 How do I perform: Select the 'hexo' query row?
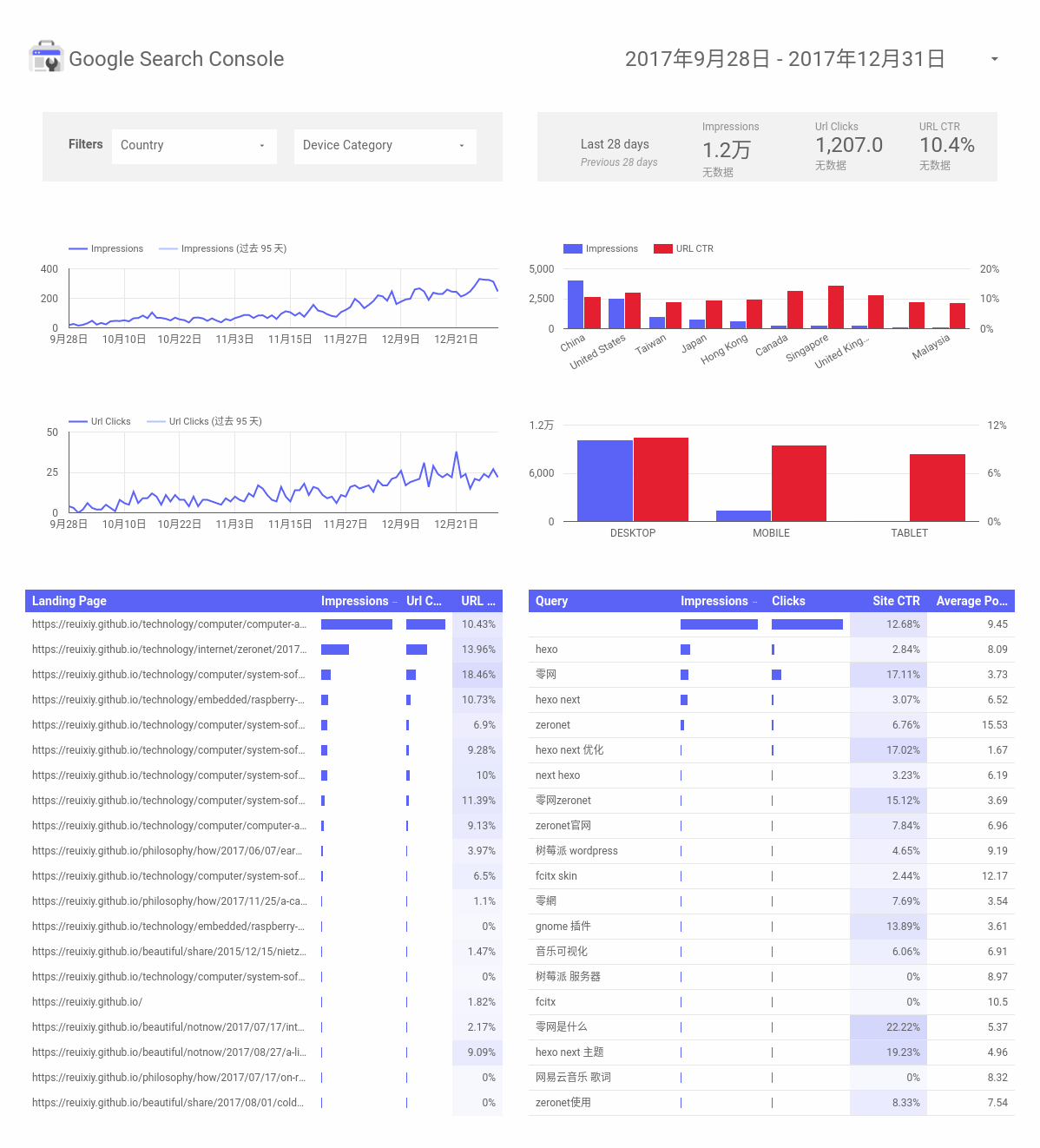tap(772, 650)
